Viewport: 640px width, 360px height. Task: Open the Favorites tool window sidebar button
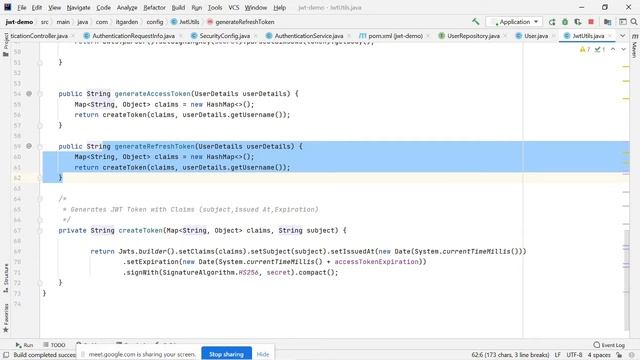tap(6, 318)
